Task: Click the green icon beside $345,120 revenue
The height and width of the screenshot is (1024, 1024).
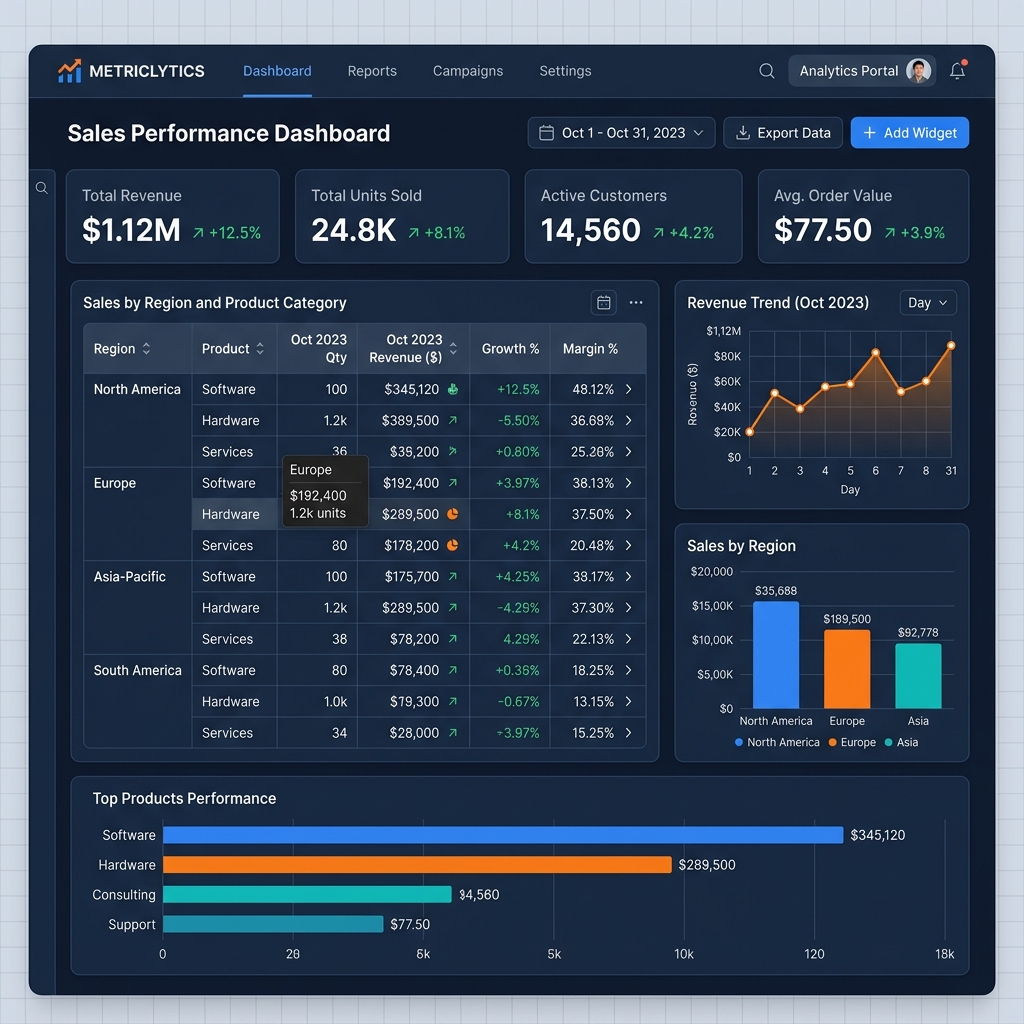Action: coord(453,389)
